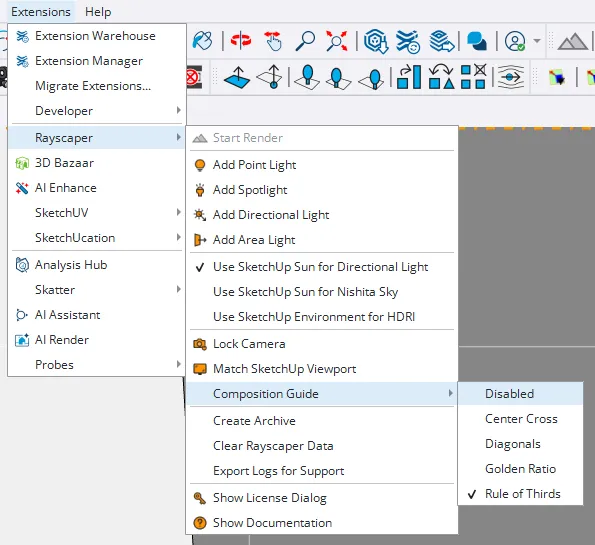
Task: Open the dropdown arrow beside account icon
Action: coord(537,41)
